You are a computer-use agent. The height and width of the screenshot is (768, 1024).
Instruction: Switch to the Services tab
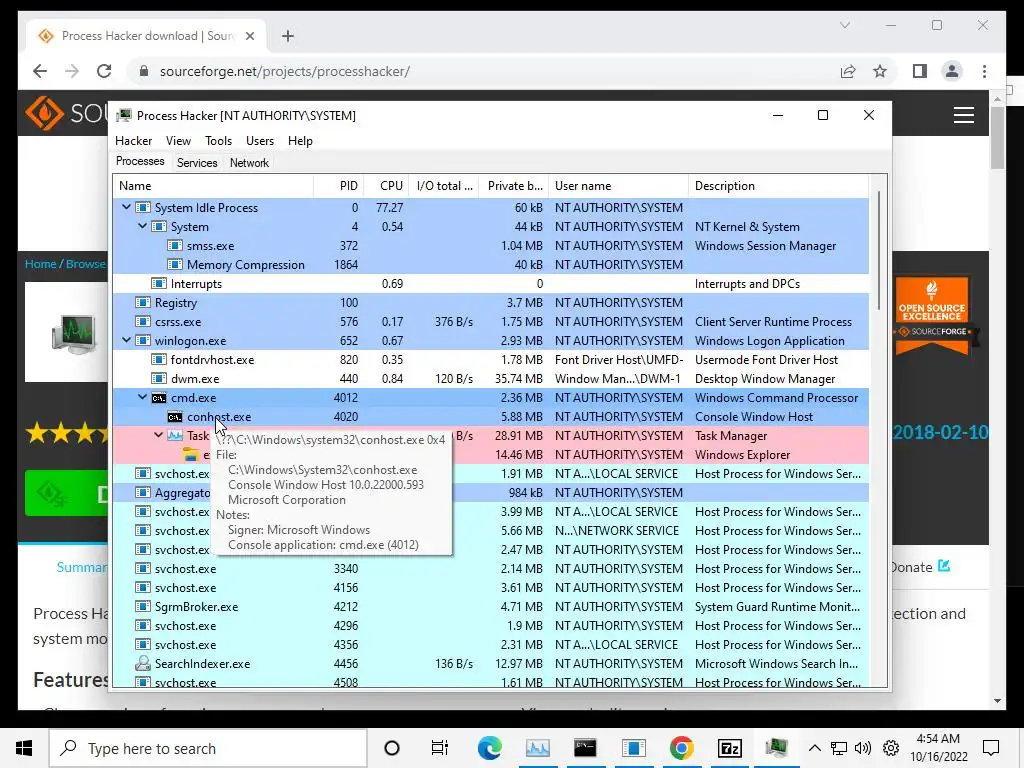pyautogui.click(x=197, y=163)
